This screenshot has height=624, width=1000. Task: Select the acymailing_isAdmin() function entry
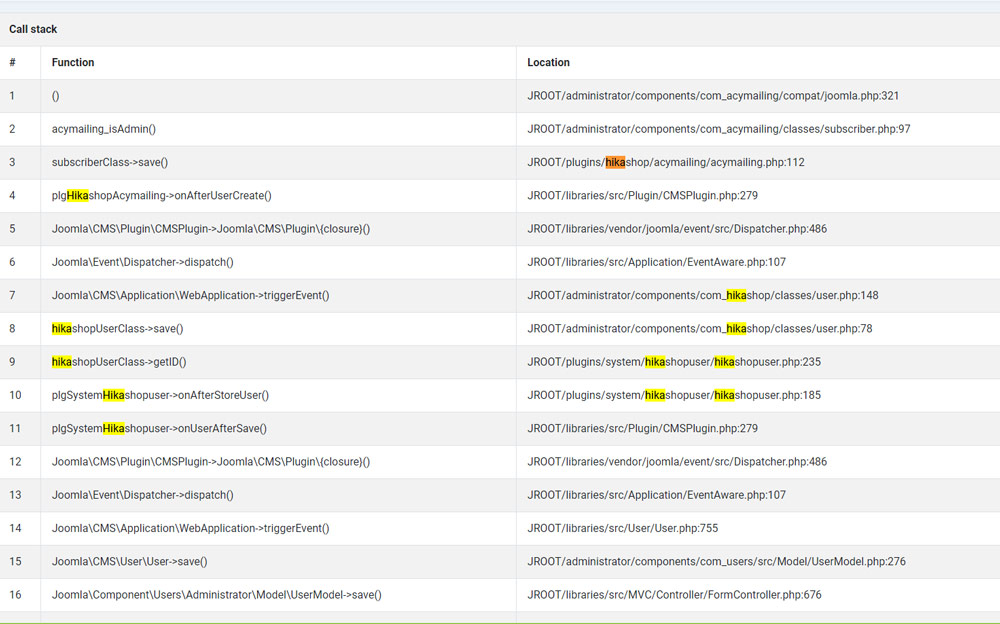pos(104,129)
